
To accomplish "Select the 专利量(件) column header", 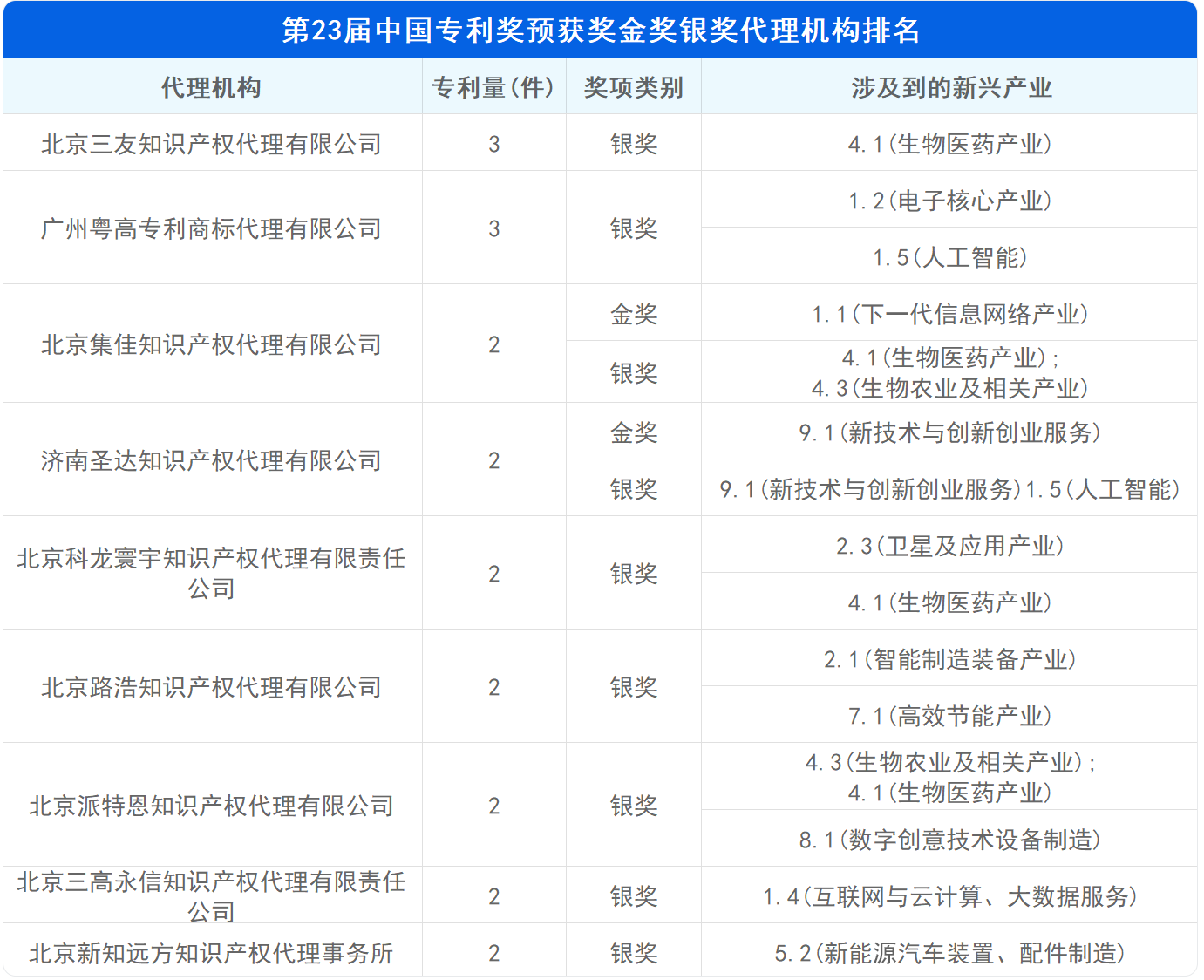I will [494, 86].
